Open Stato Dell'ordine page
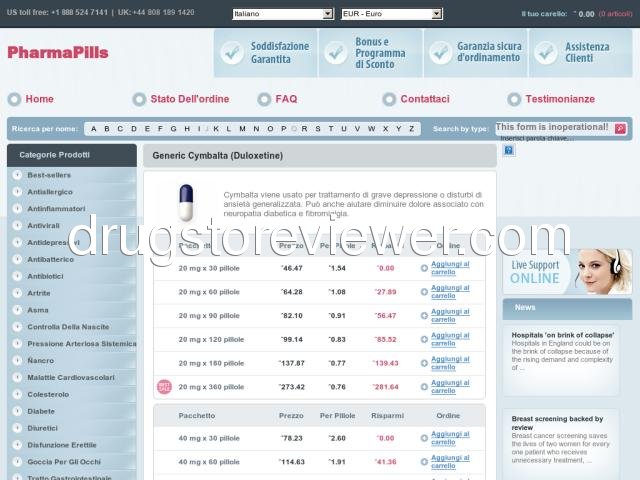Viewport: 640px width, 480px height. point(190,99)
